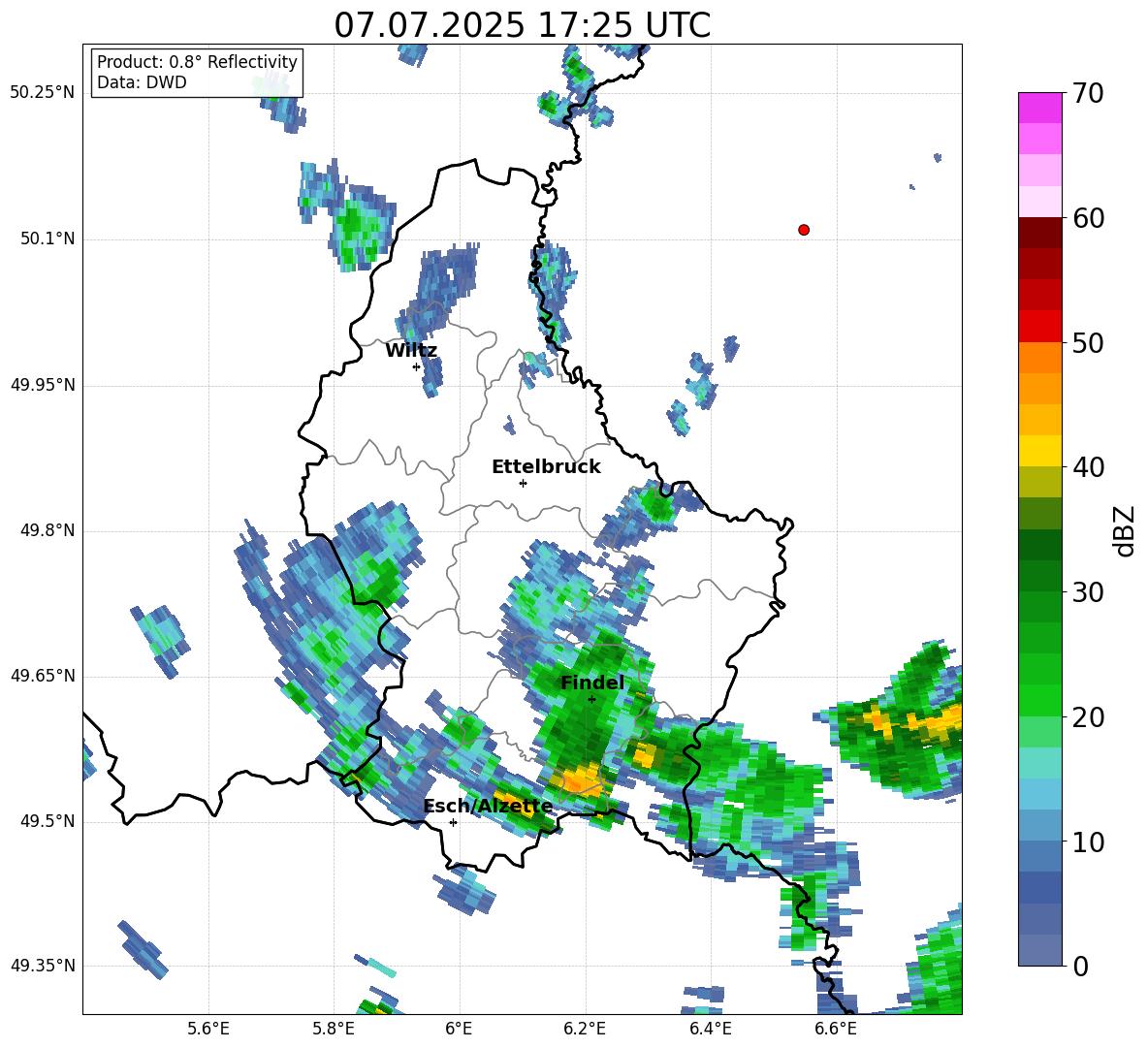Click the 'Data: DWD' text
1148x1048 pixels.
[142, 82]
